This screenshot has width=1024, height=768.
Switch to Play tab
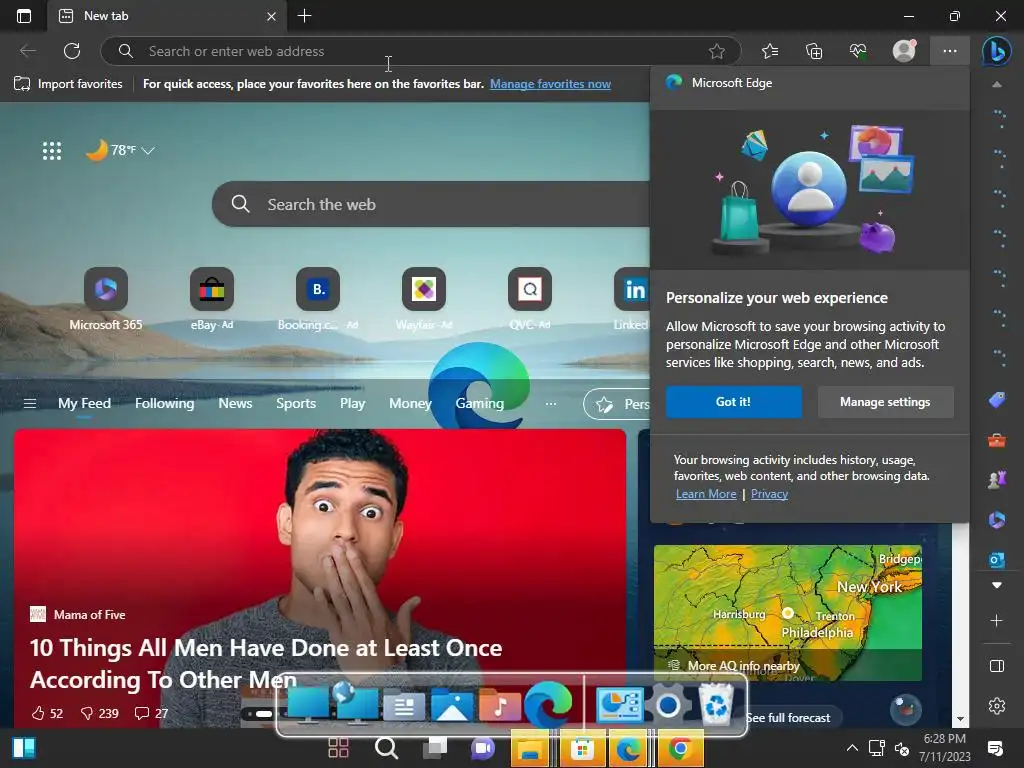(x=353, y=404)
